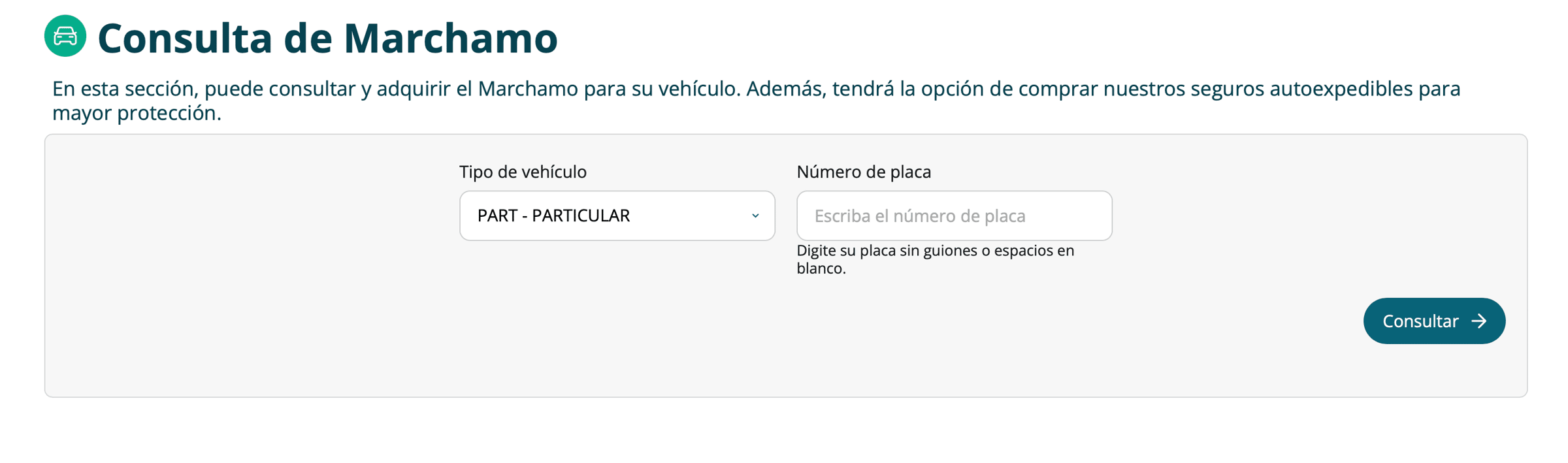Click the word 'Consulta' in the heading
The width and height of the screenshot is (1568, 463).
tap(185, 38)
